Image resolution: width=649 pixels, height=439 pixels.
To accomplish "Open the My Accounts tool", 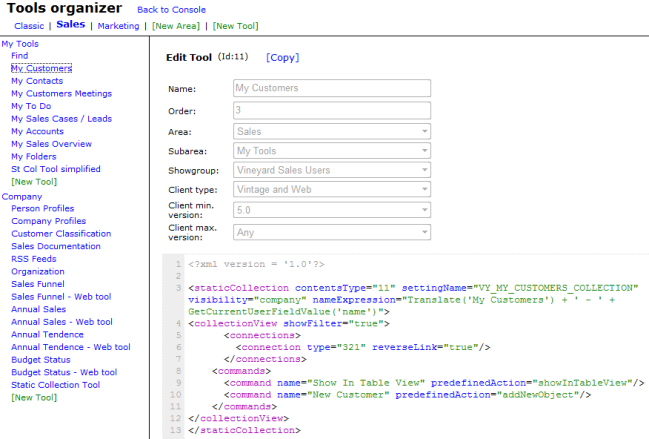I will tap(38, 132).
